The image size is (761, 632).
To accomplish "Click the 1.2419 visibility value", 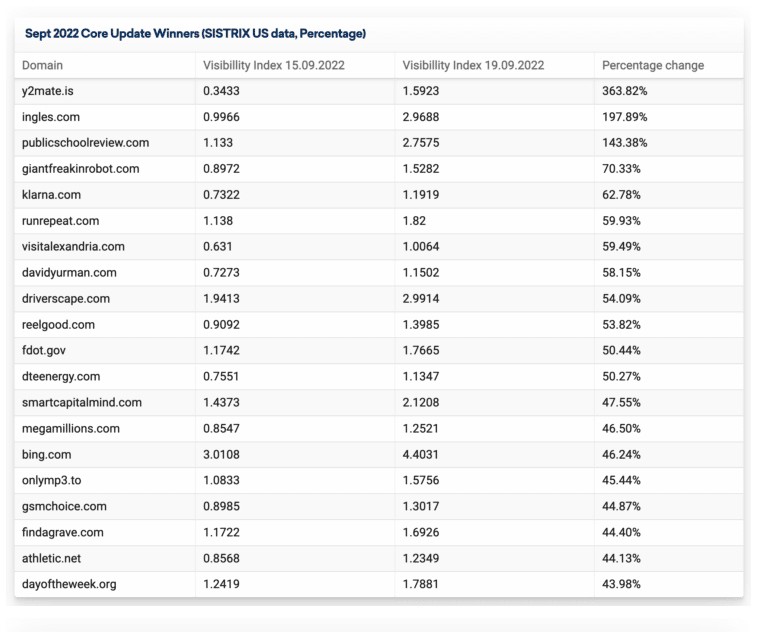I will click(221, 584).
